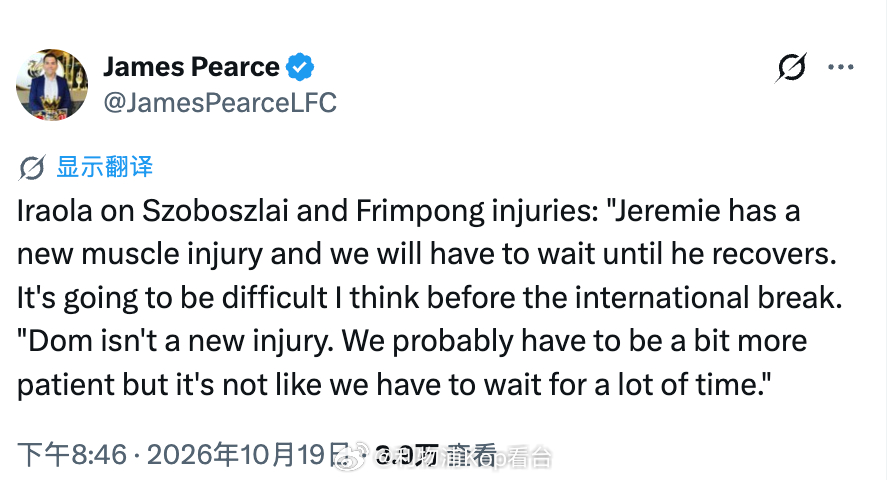
Task: Click the word Frimpong in the tweet
Action: coord(420,212)
